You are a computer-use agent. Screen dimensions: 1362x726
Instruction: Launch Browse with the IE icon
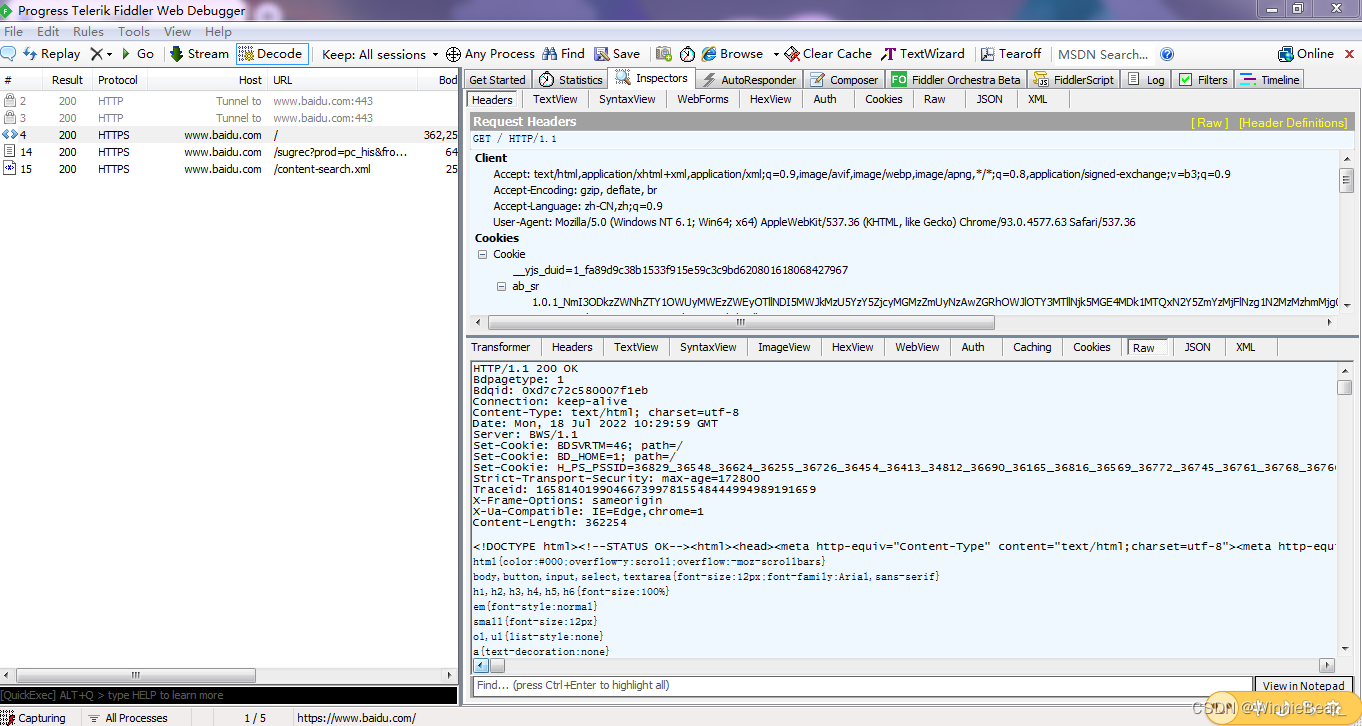tap(732, 54)
